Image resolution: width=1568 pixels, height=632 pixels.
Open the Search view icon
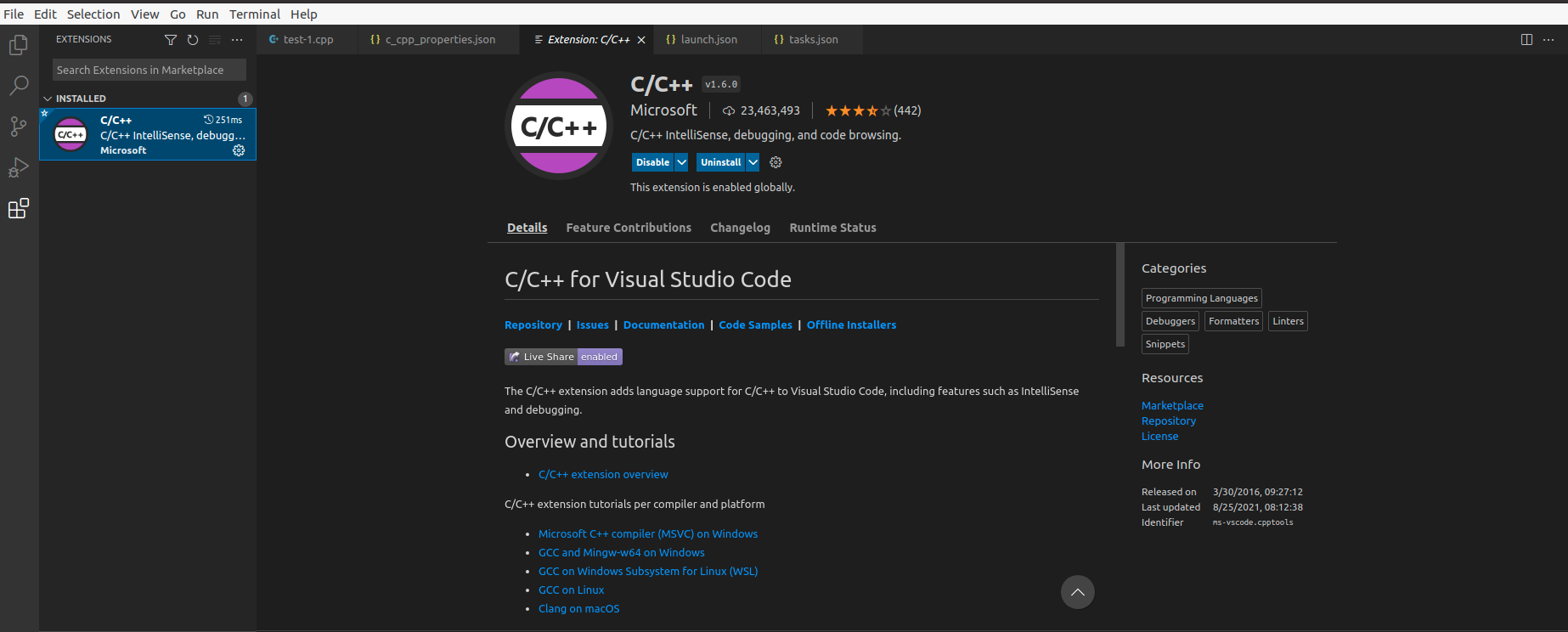click(x=19, y=85)
